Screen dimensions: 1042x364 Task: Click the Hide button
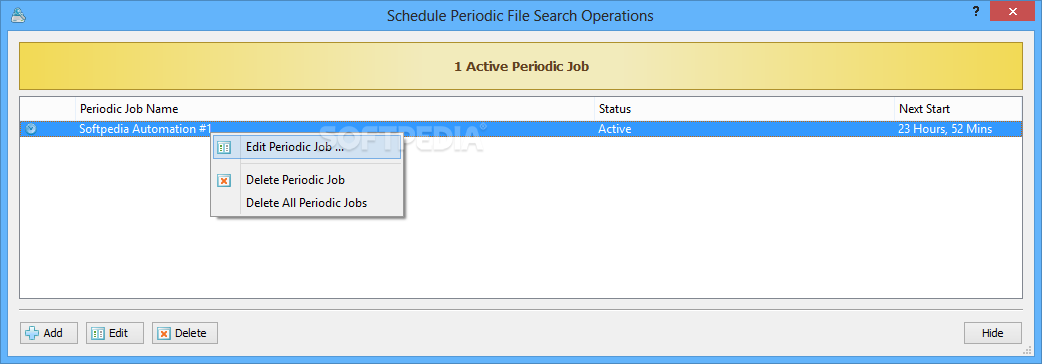pyautogui.click(x=993, y=333)
